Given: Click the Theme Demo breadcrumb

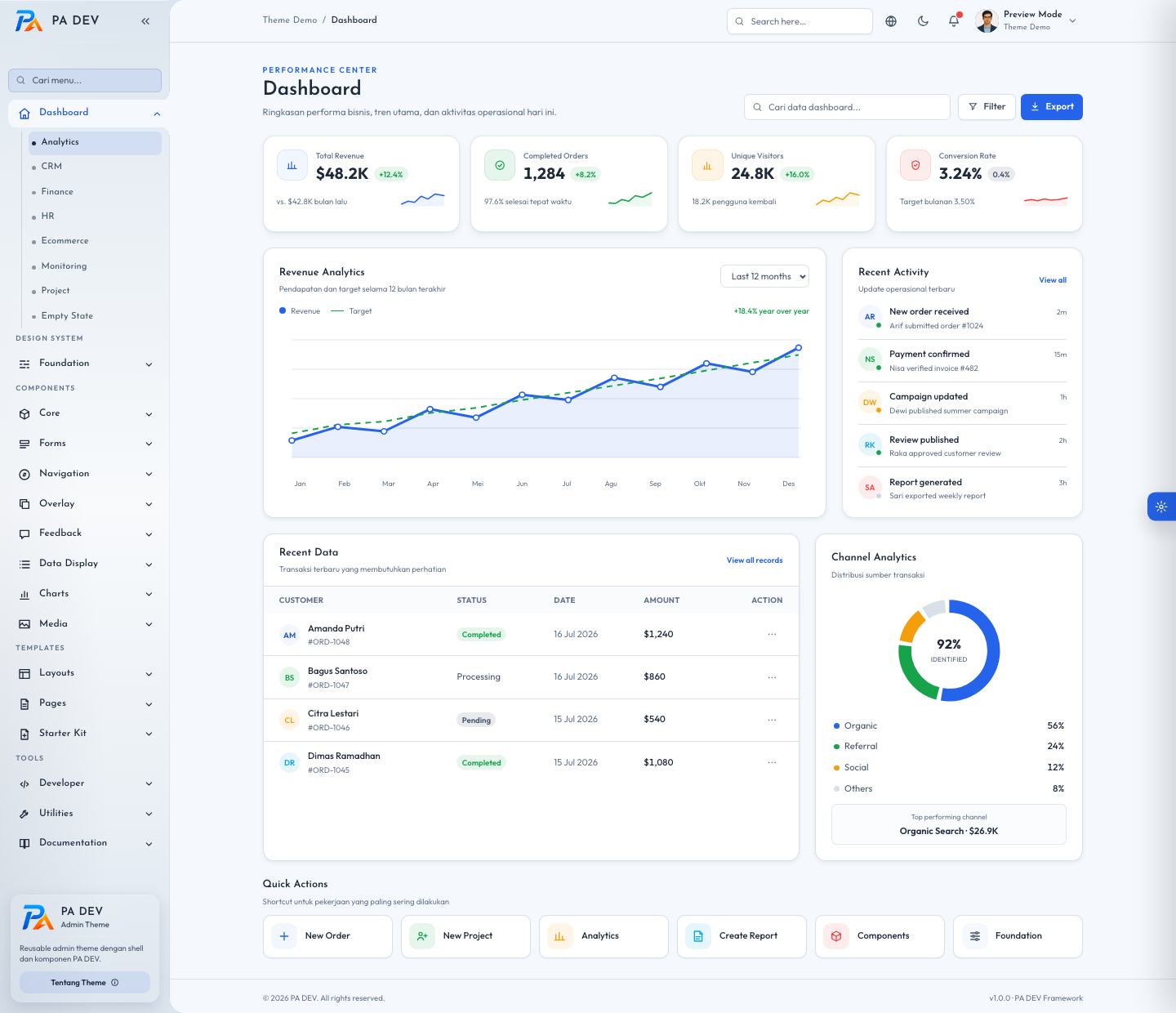Looking at the screenshot, I should pos(290,20).
